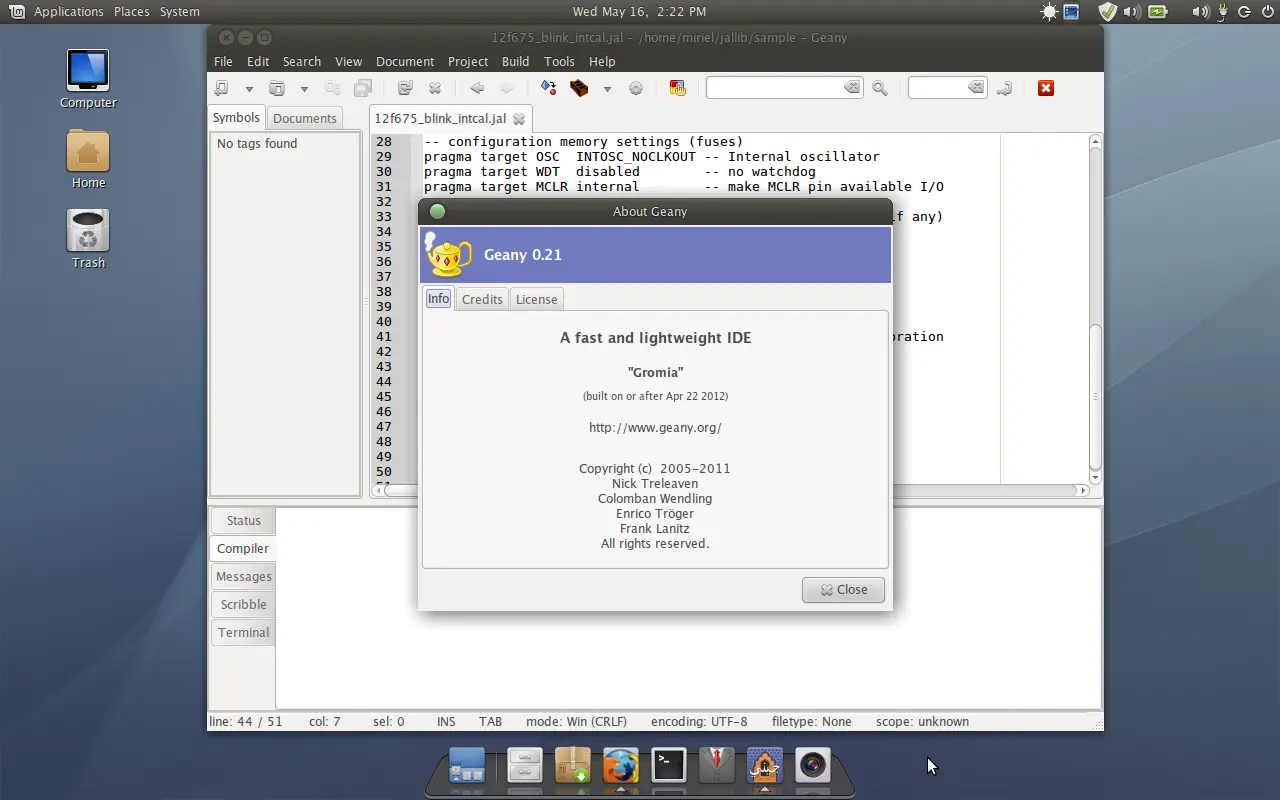Jump to the entered line number

1004,88
